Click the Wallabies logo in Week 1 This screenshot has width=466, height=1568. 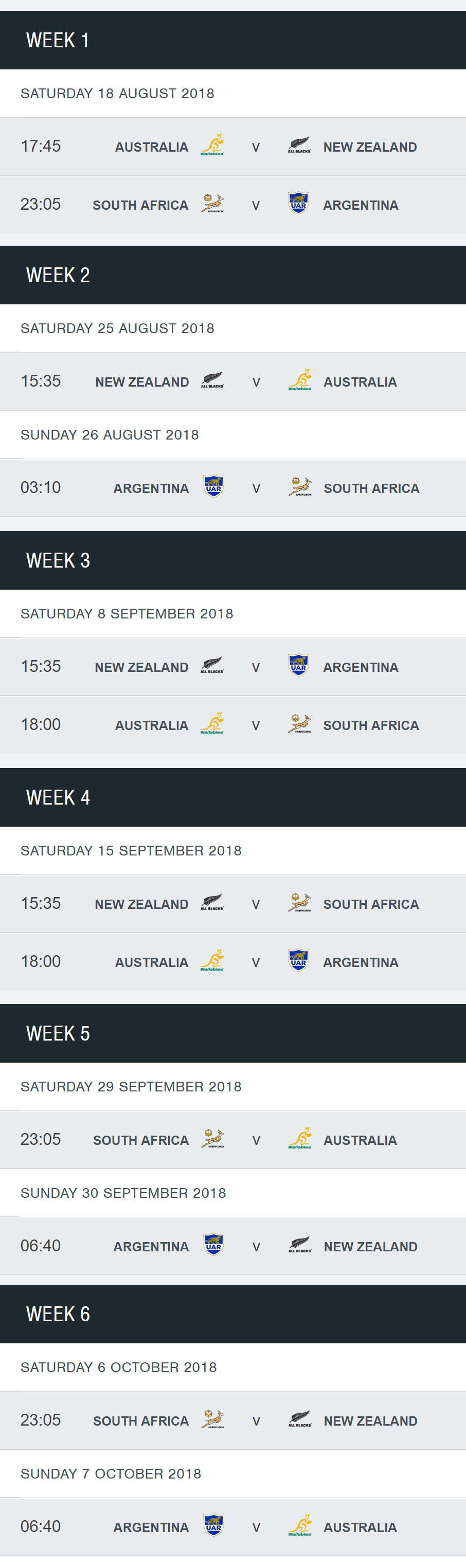212,145
